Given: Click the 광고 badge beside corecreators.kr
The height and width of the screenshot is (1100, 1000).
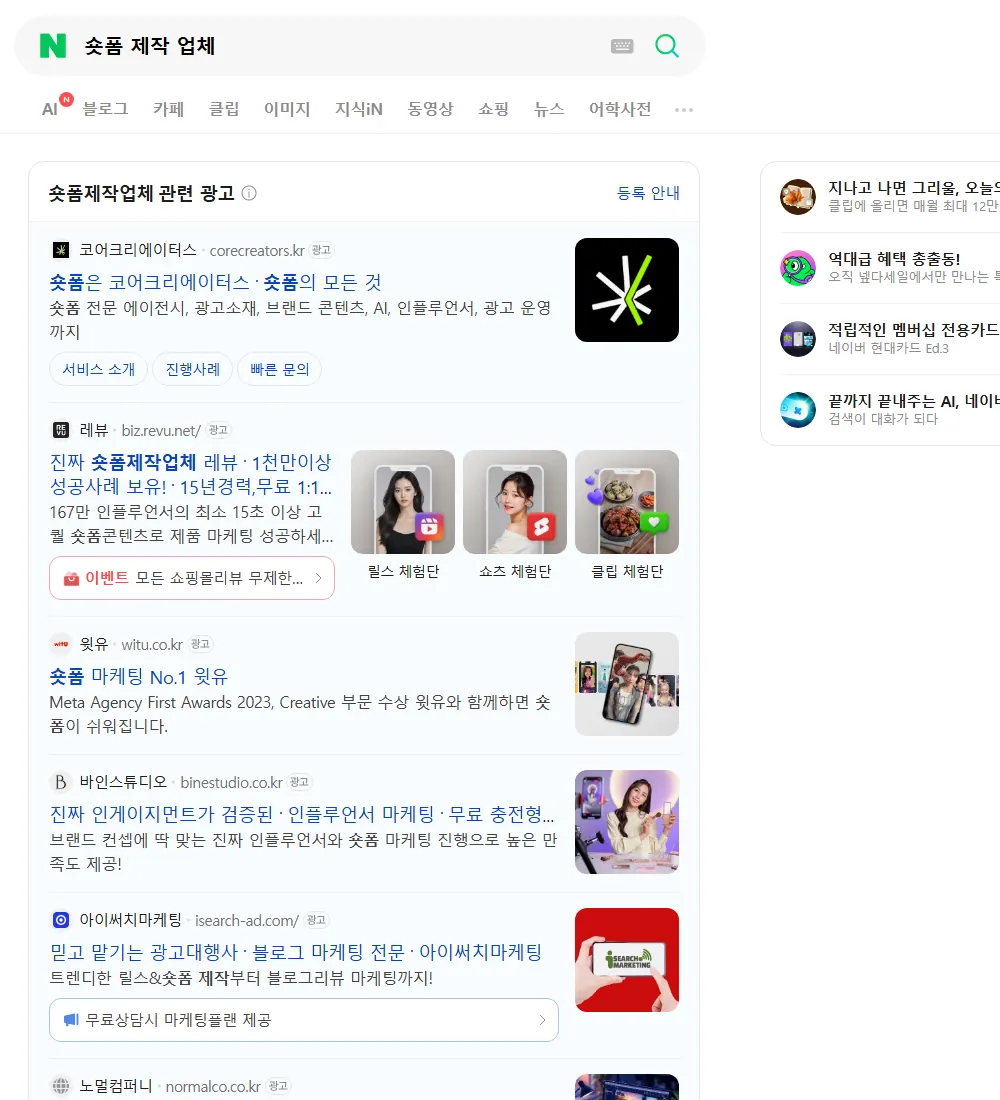Looking at the screenshot, I should [321, 250].
